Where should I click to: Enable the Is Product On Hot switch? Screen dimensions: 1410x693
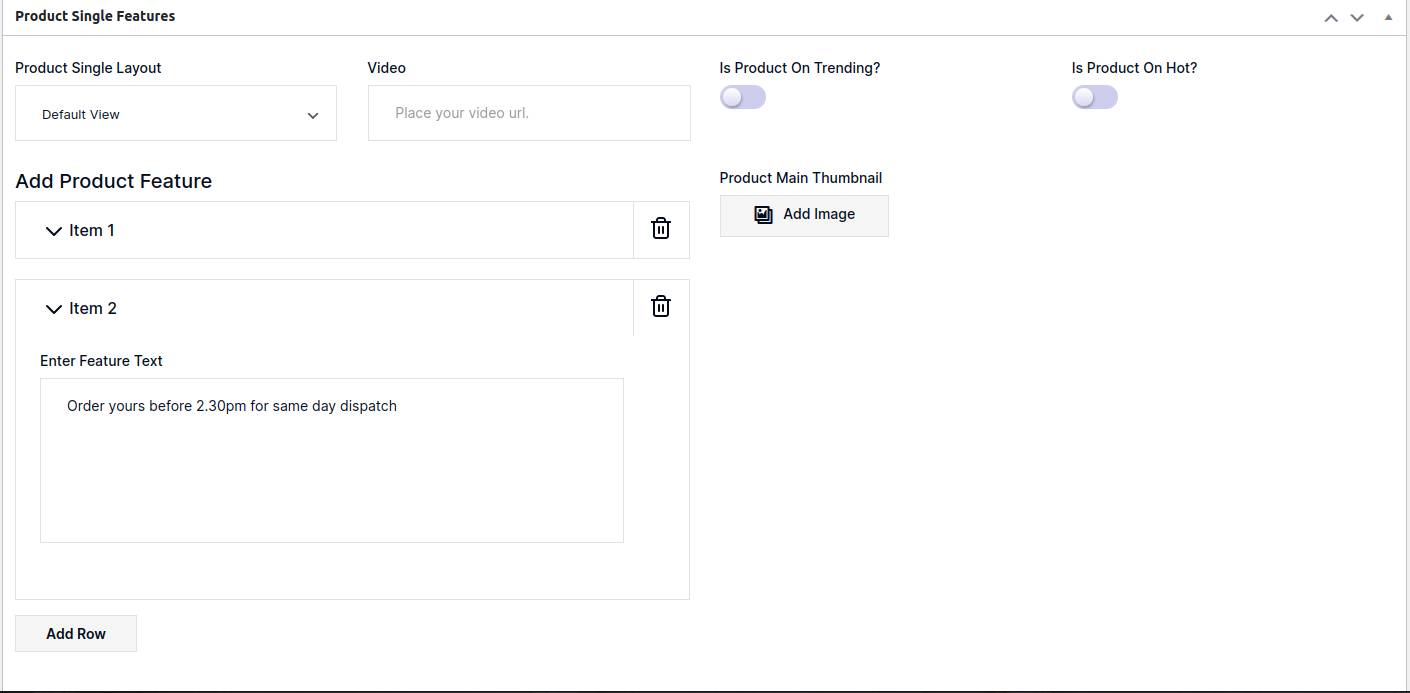[x=1094, y=97]
